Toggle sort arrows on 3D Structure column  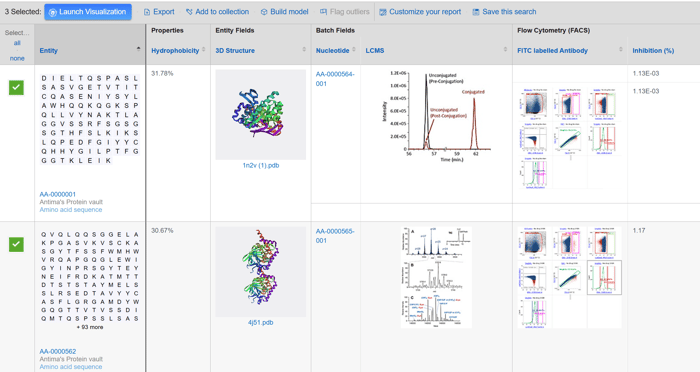pos(304,49)
